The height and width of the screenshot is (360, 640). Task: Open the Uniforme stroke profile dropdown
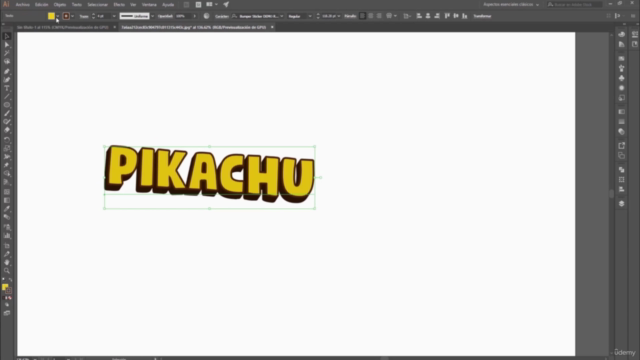152,16
